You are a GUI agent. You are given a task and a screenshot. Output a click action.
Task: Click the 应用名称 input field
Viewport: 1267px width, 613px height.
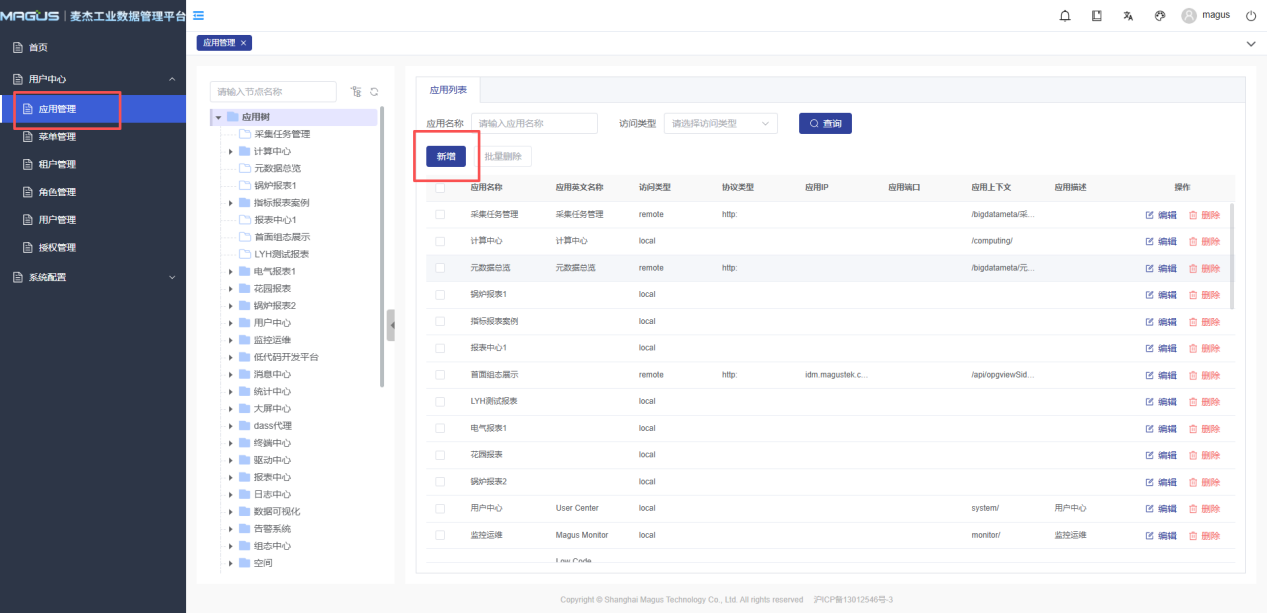point(534,123)
